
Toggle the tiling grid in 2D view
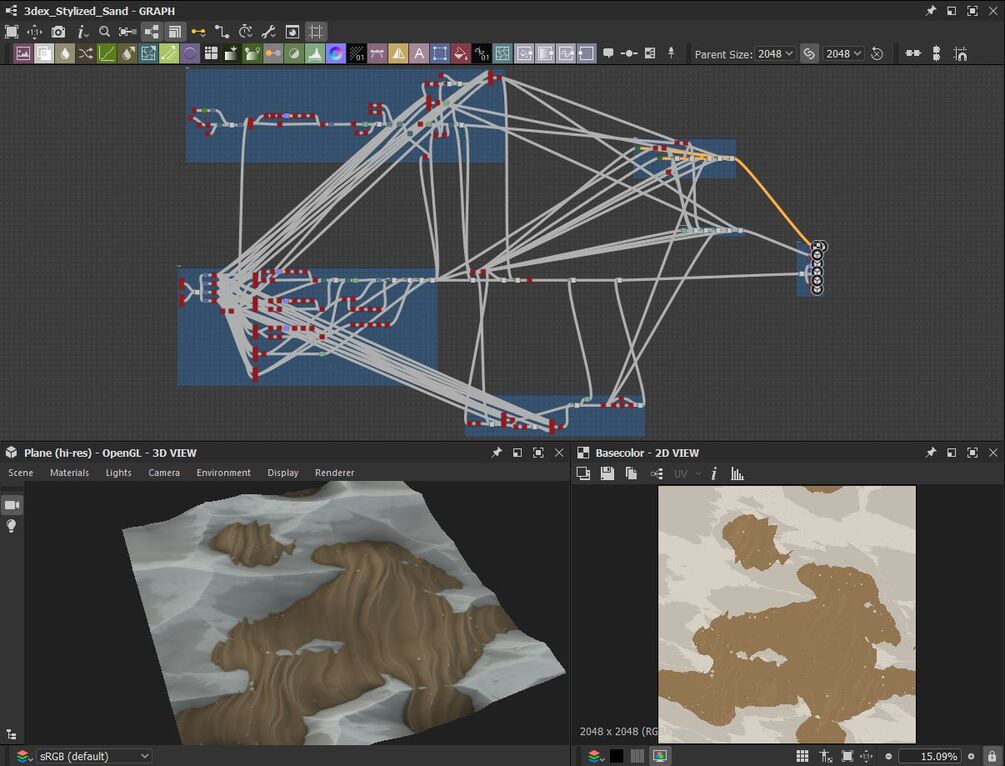coord(802,756)
